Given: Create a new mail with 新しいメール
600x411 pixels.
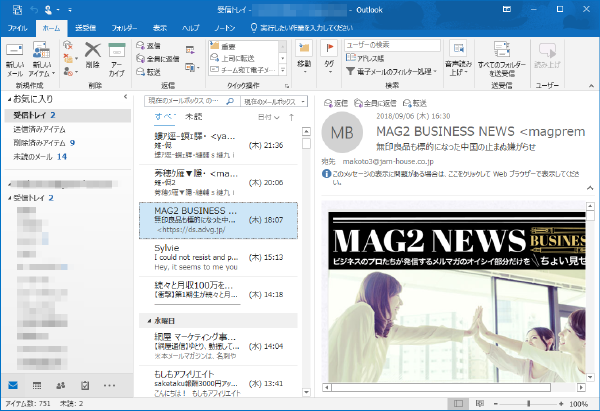Looking at the screenshot, I should point(15,60).
